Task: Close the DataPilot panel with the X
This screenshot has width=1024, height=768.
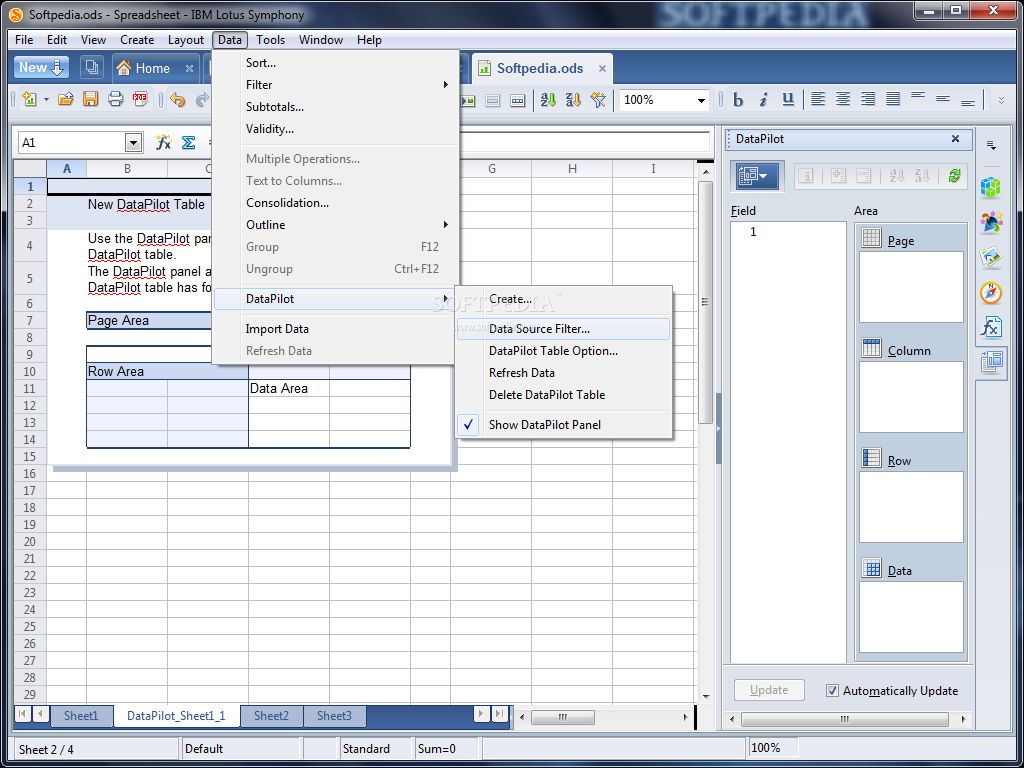Action: [955, 138]
